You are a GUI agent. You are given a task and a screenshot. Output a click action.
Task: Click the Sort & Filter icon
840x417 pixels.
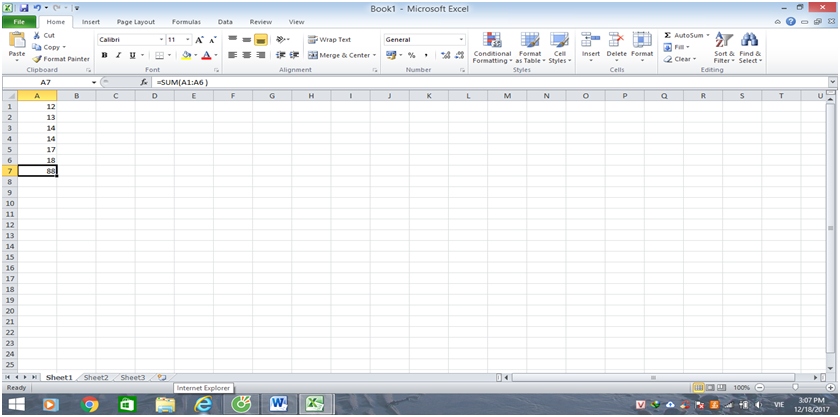(x=724, y=47)
